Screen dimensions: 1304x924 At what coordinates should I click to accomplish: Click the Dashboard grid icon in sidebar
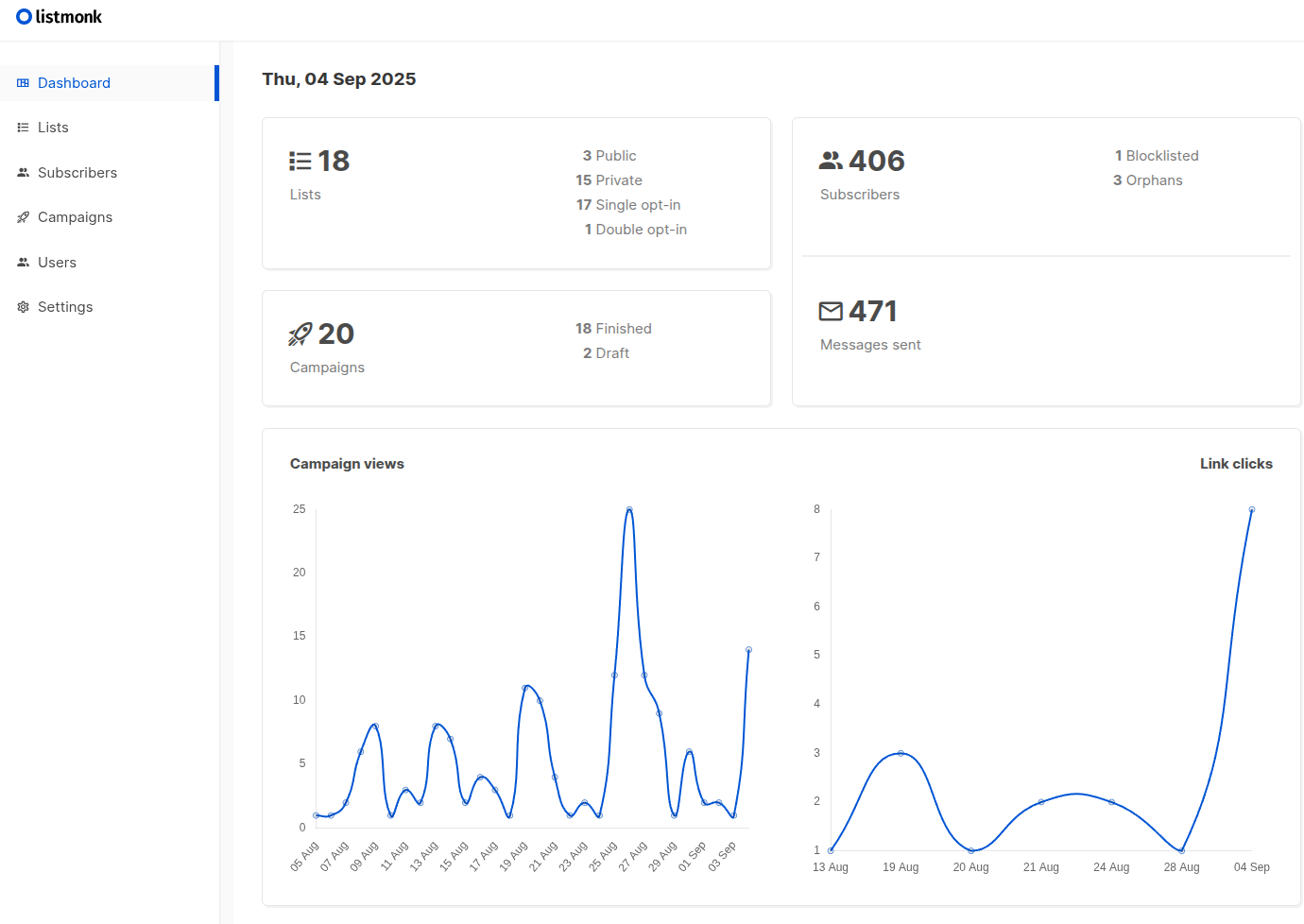click(23, 82)
